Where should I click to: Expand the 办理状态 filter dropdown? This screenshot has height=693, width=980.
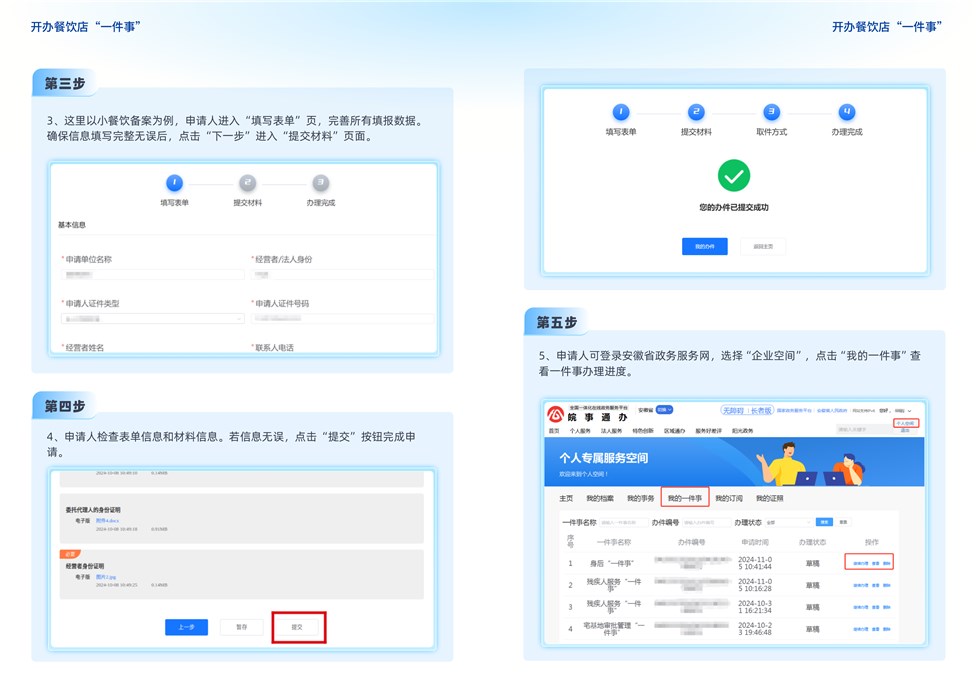pos(789,522)
